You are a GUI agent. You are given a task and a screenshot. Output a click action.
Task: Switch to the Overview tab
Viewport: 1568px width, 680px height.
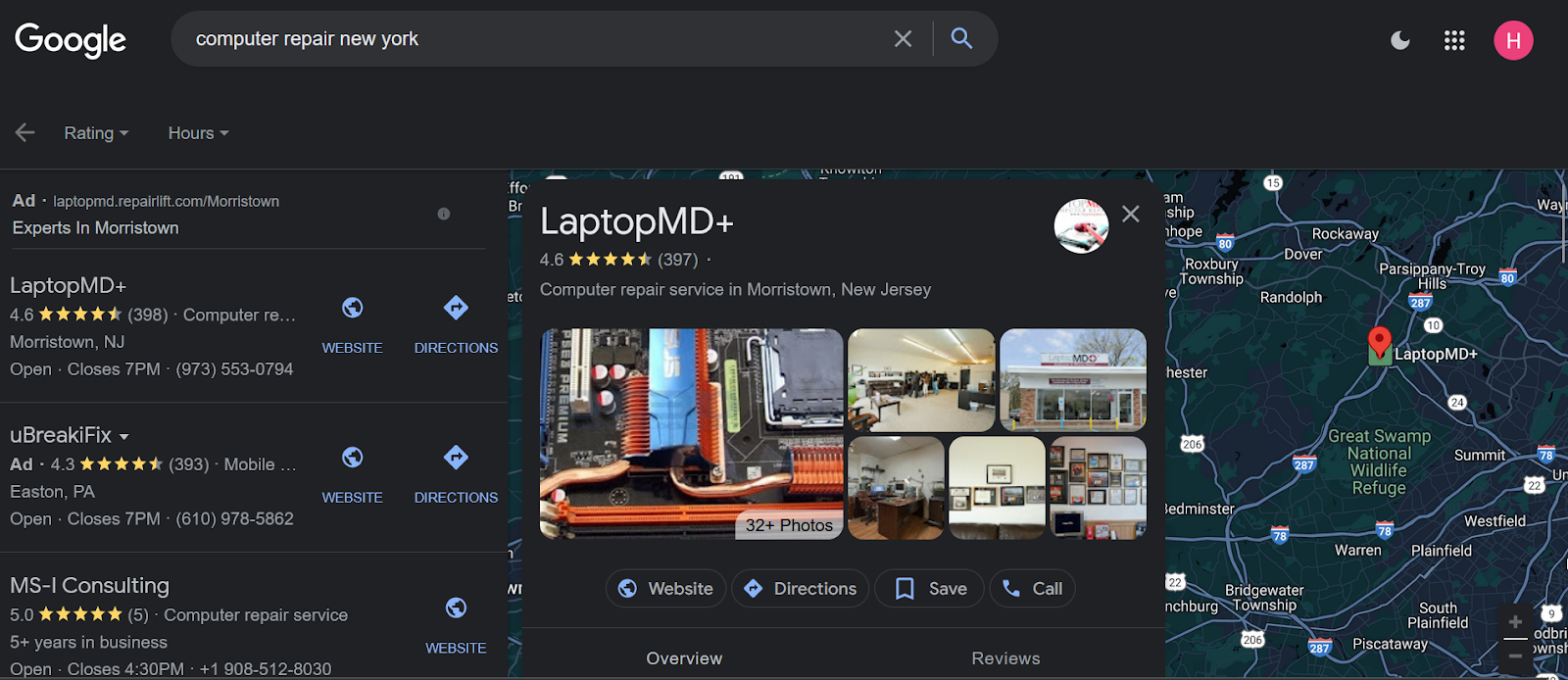(x=684, y=658)
